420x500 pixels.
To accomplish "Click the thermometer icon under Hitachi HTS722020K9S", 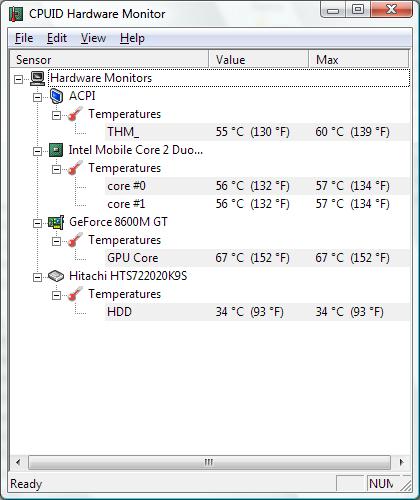I will (75, 294).
